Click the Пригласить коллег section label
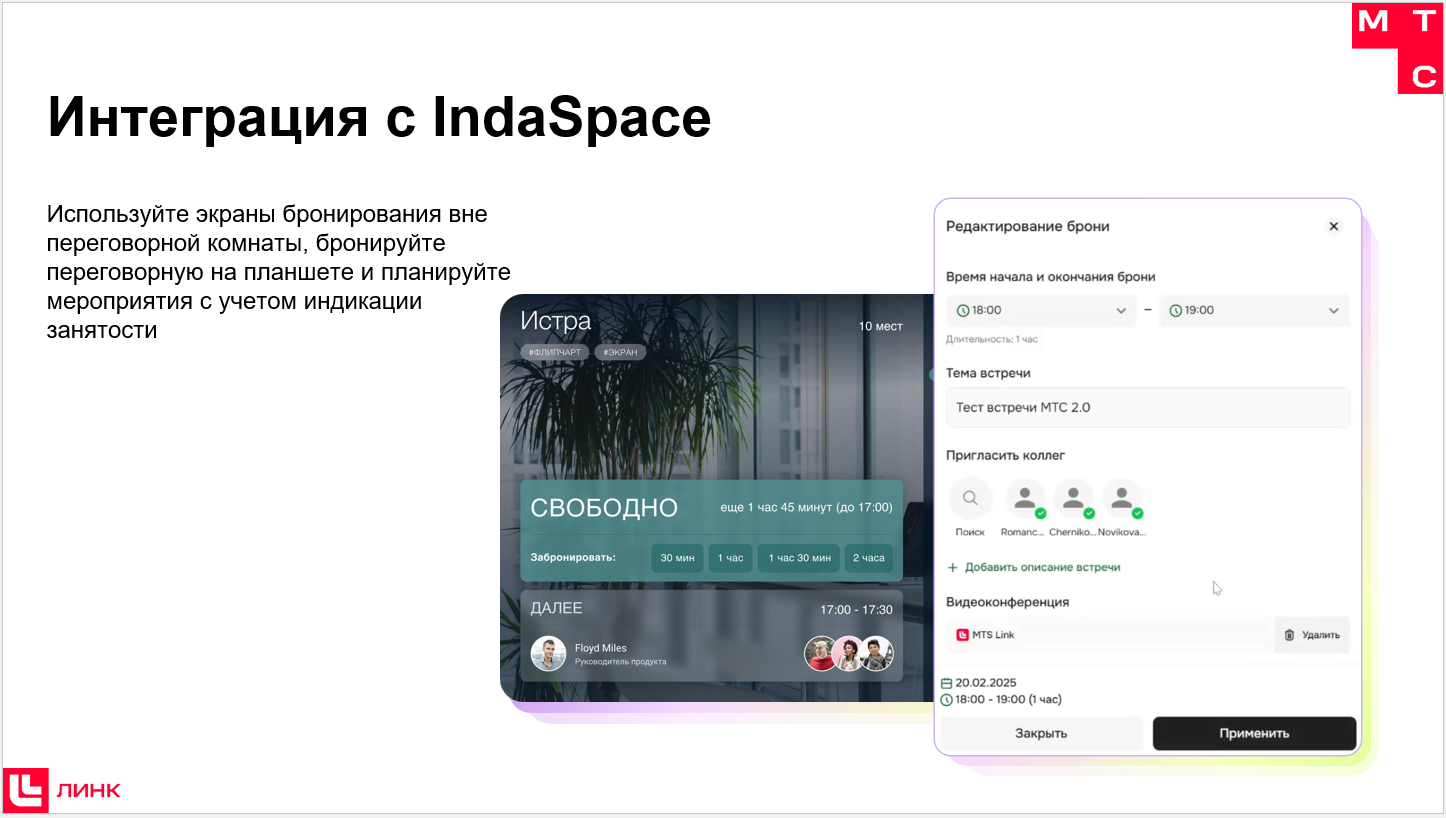The height and width of the screenshot is (818, 1446). tap(1006, 455)
